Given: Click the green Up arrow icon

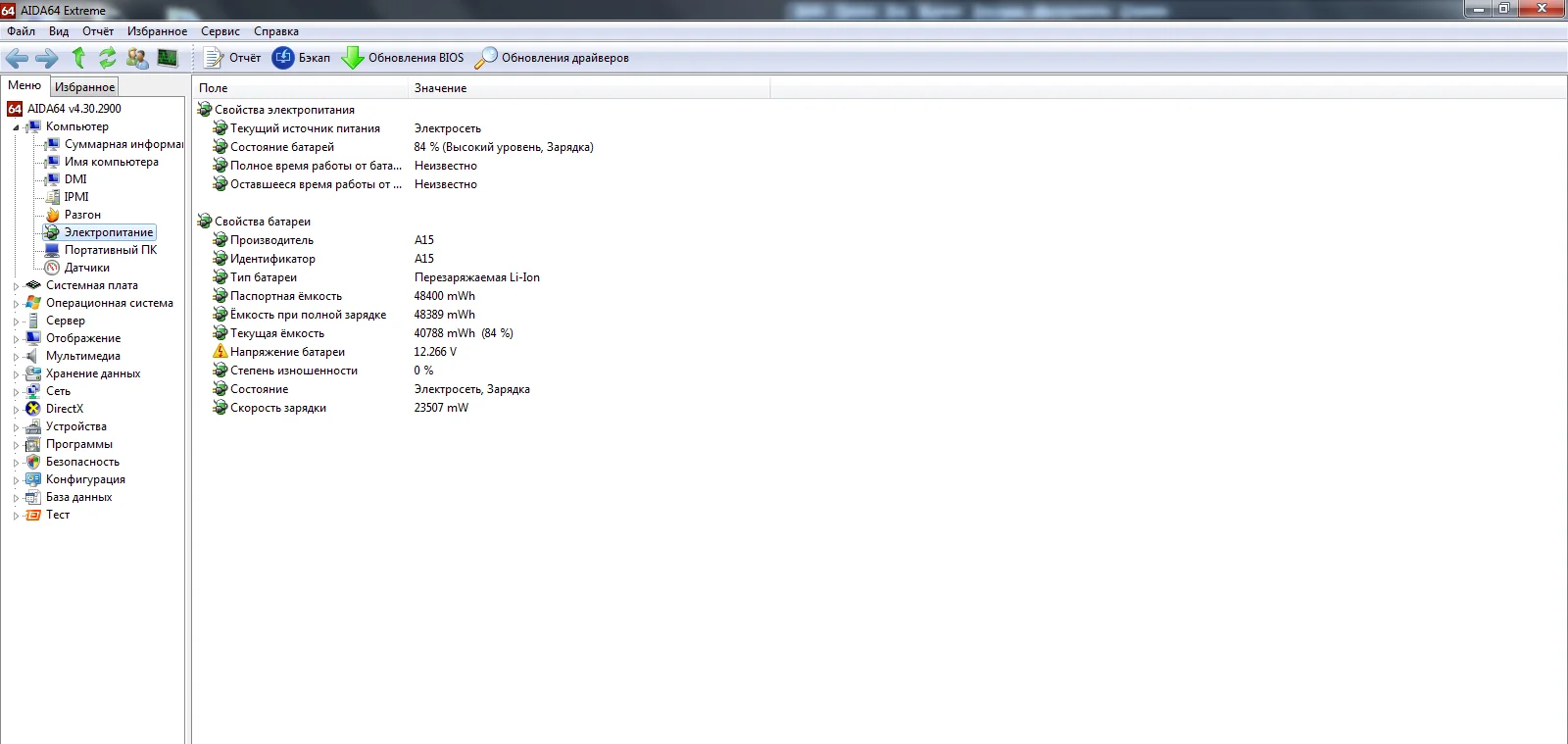Looking at the screenshot, I should pos(78,58).
